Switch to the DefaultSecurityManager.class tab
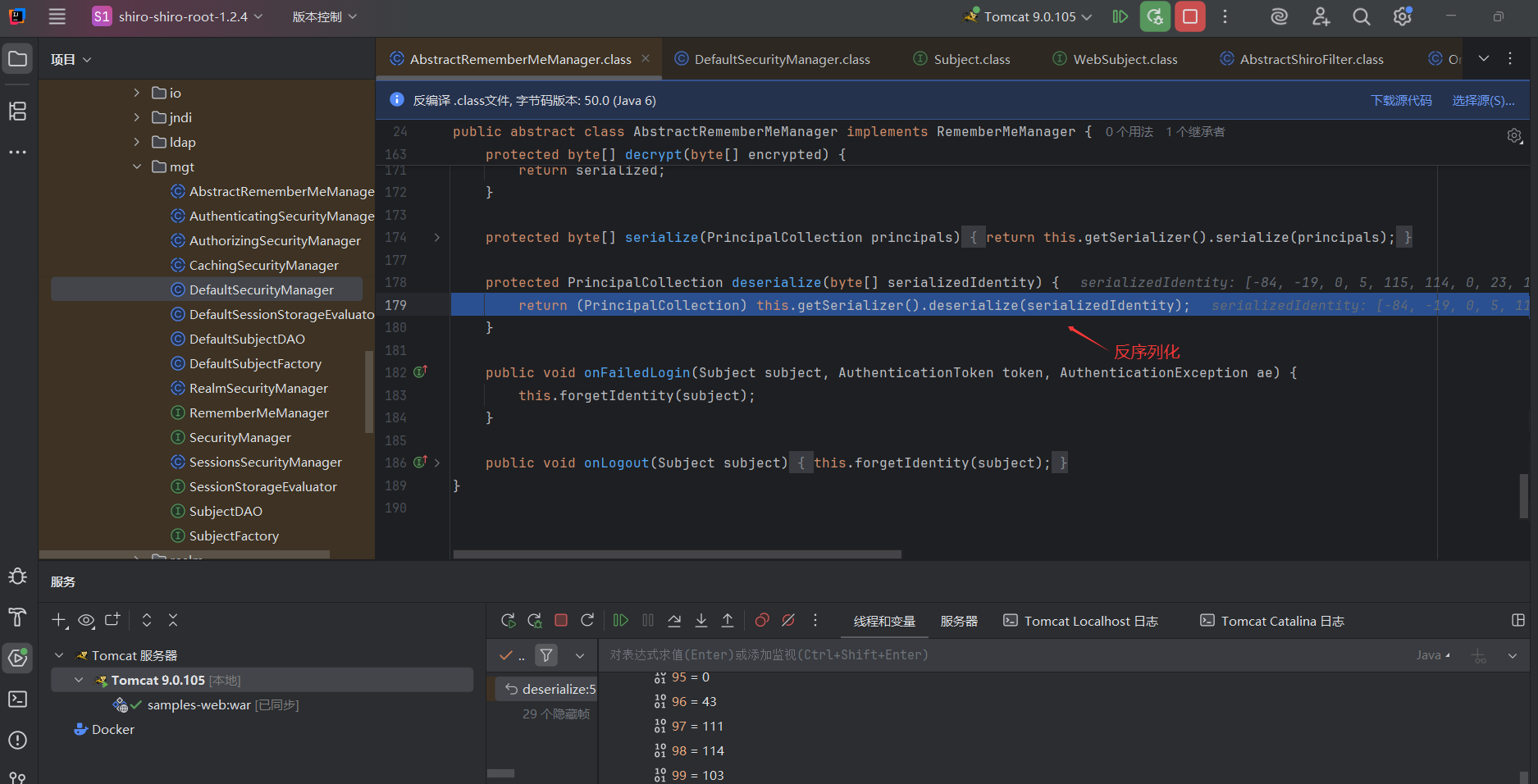The height and width of the screenshot is (784, 1538). (x=781, y=60)
